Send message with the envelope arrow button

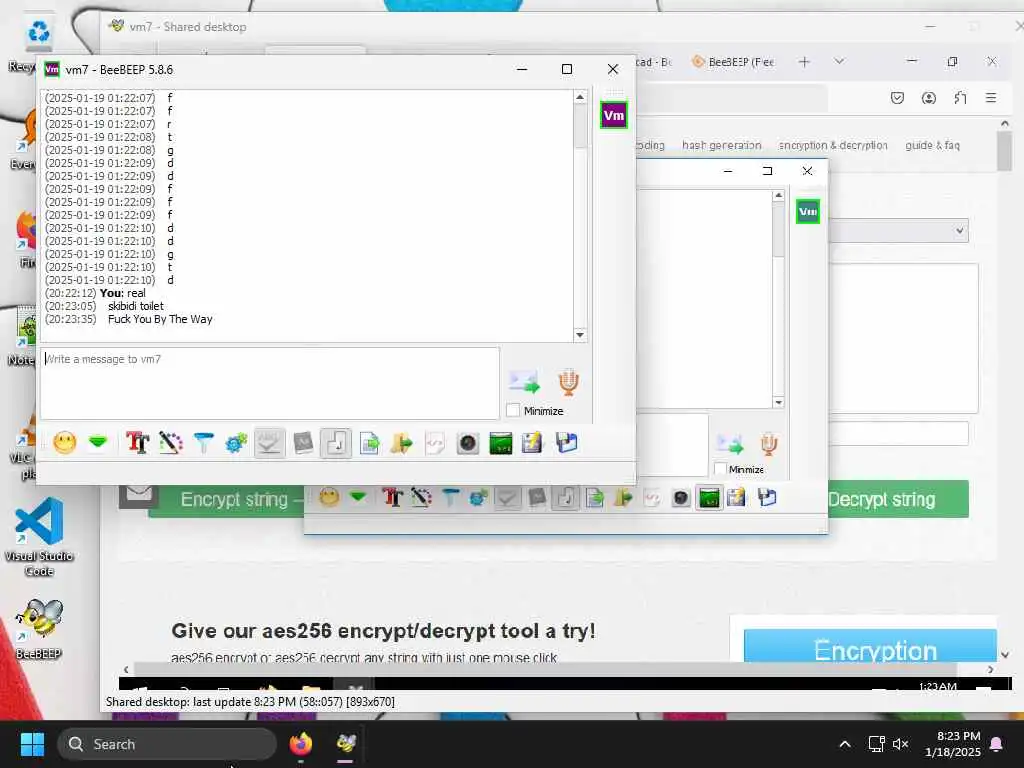524,382
